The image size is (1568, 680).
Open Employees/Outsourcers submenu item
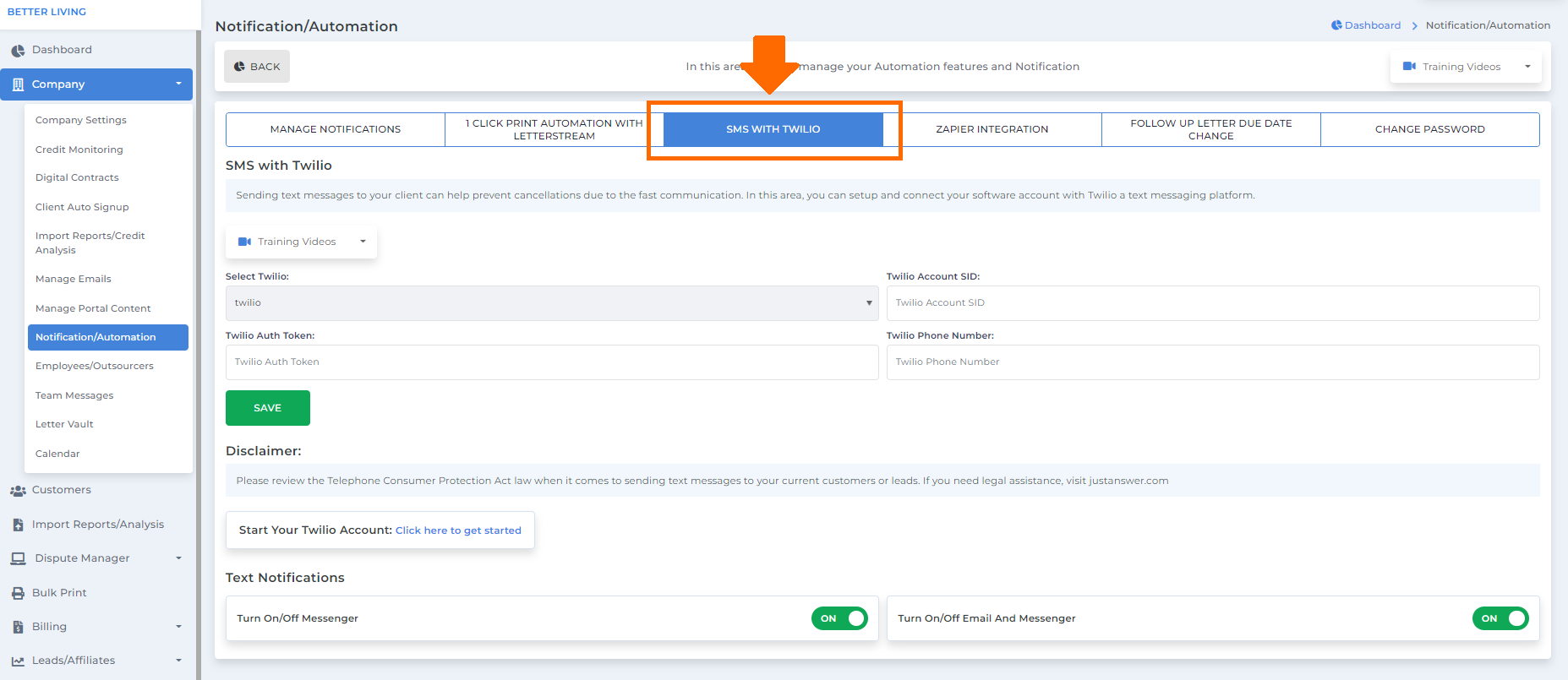(95, 366)
